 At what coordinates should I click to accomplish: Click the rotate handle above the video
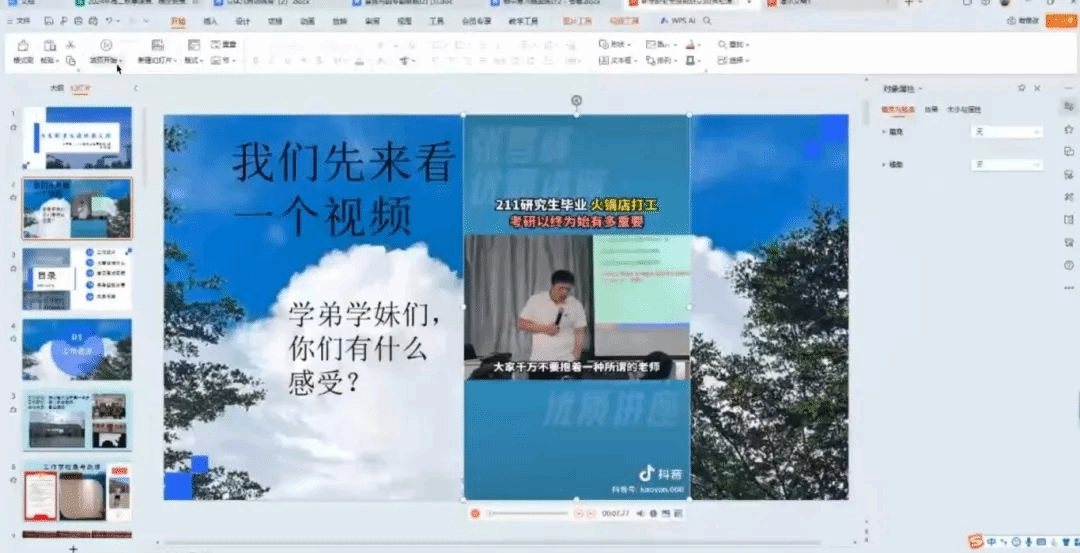tap(576, 100)
